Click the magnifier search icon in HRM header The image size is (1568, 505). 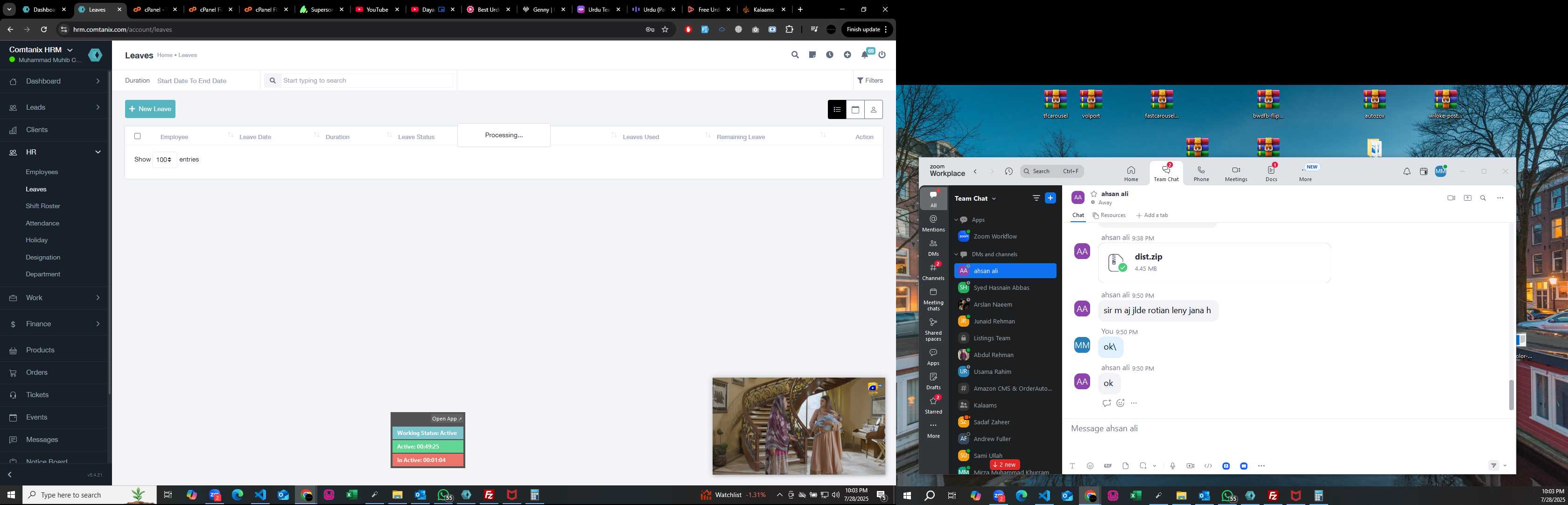tap(795, 55)
